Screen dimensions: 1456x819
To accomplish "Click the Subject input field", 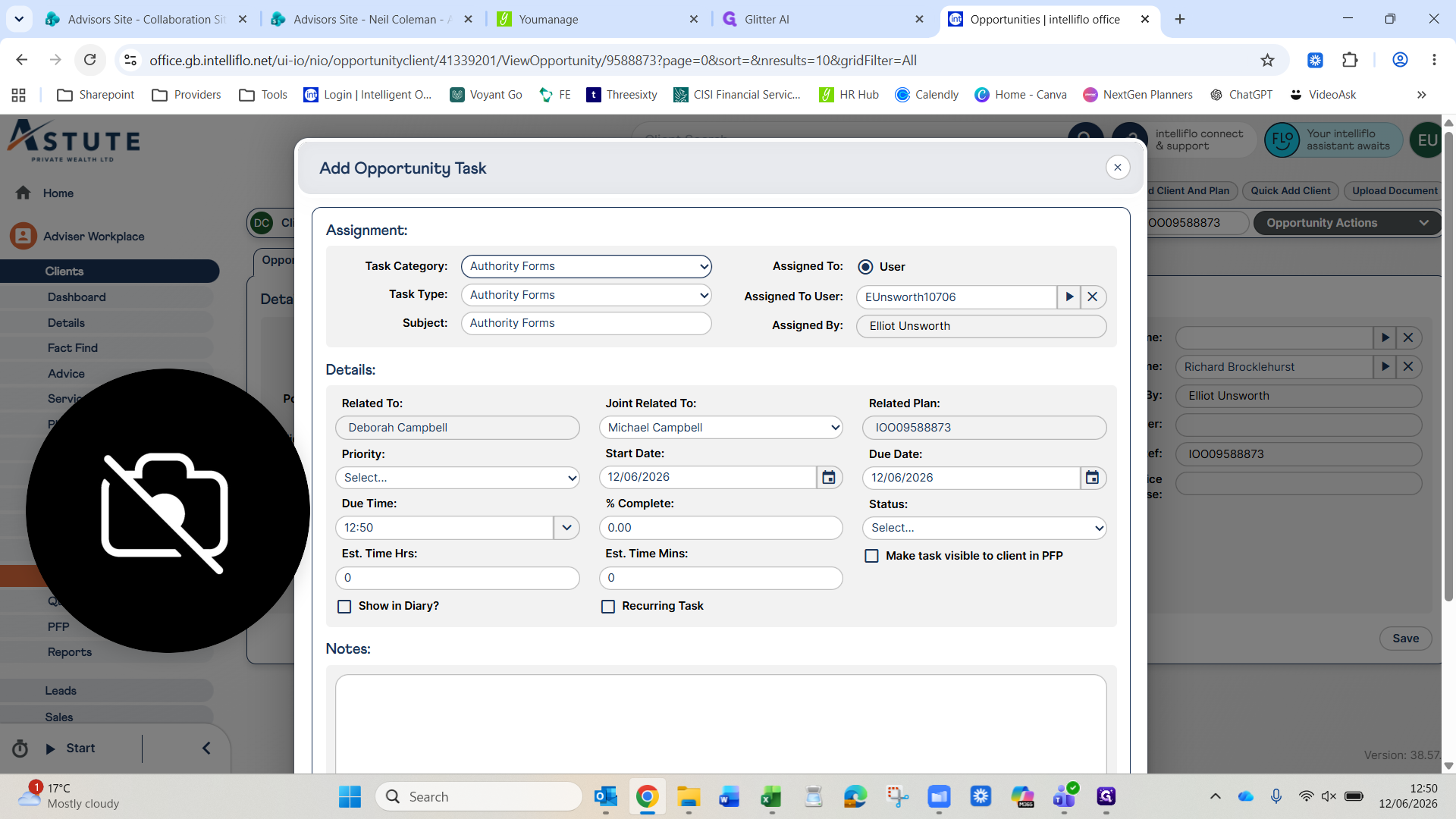I will pyautogui.click(x=586, y=323).
